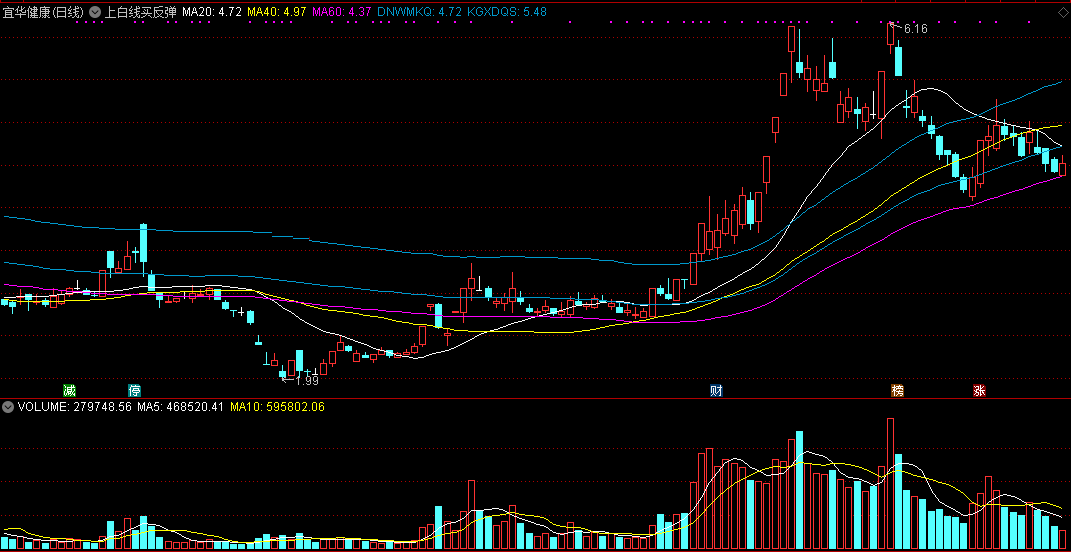Select the 上白线买反弹 indicator name
This screenshot has width=1071, height=552.
point(139,12)
